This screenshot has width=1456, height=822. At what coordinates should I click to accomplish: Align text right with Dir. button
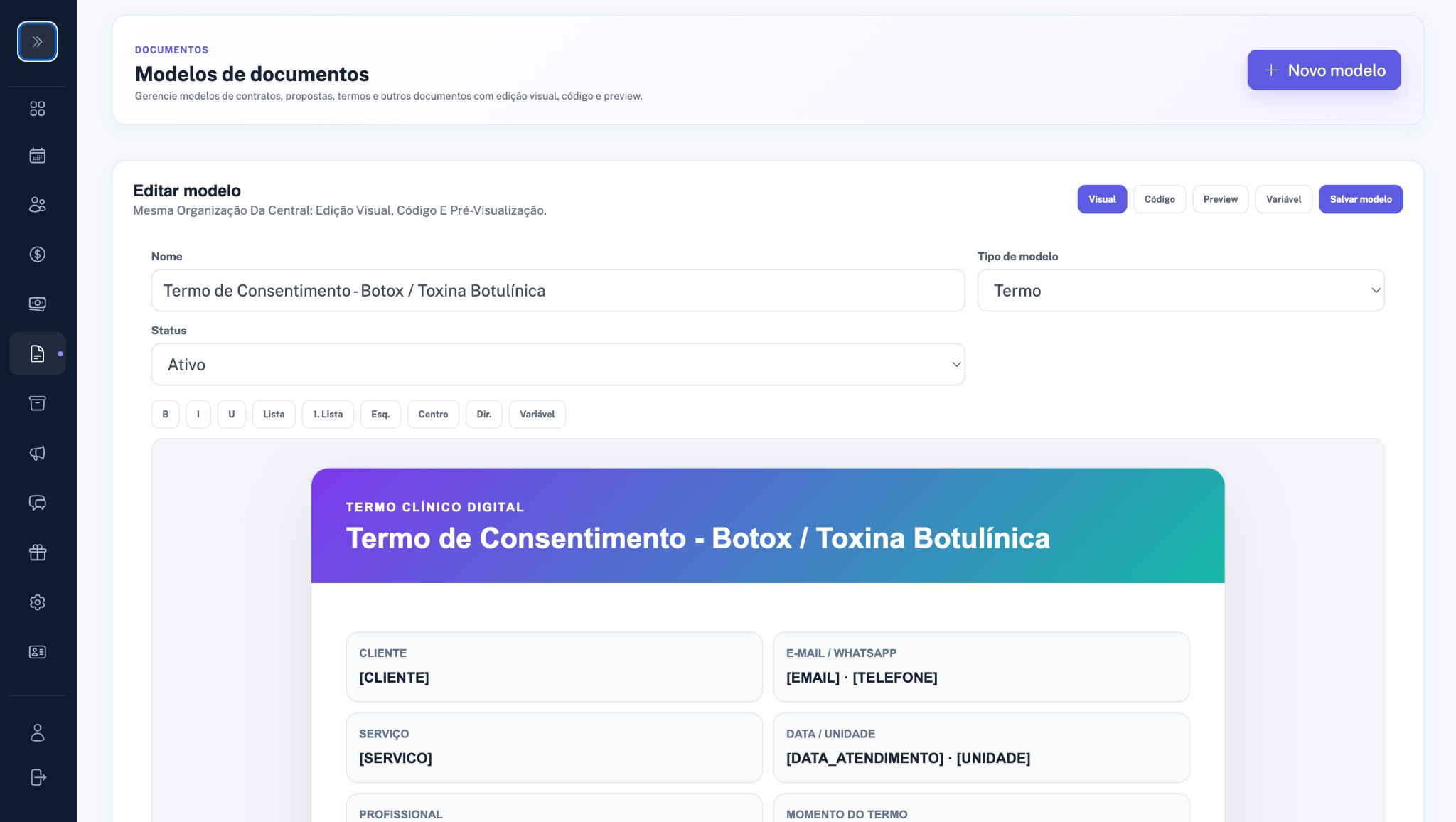pyautogui.click(x=484, y=415)
